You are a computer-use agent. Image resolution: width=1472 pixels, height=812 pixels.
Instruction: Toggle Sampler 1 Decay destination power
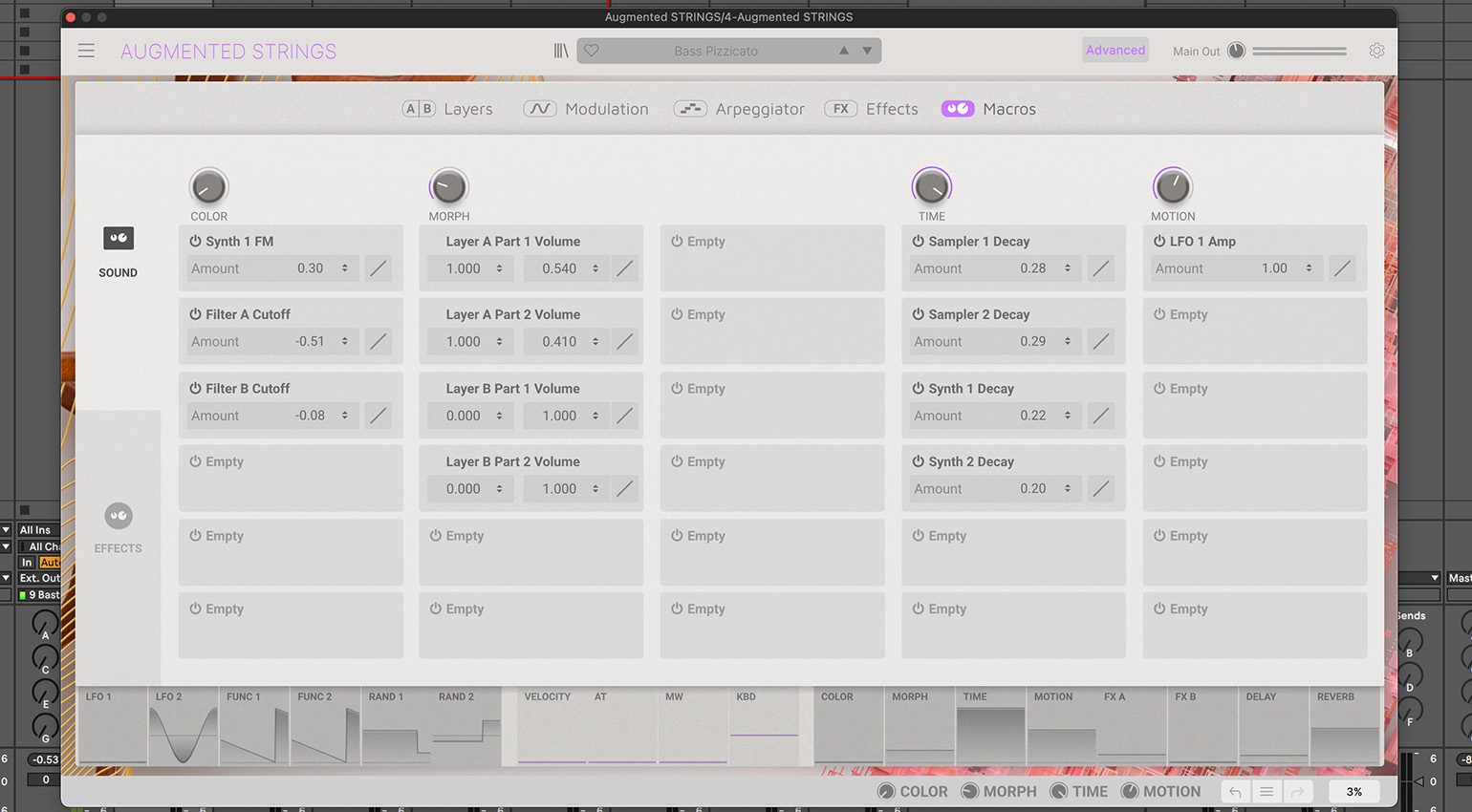click(919, 242)
